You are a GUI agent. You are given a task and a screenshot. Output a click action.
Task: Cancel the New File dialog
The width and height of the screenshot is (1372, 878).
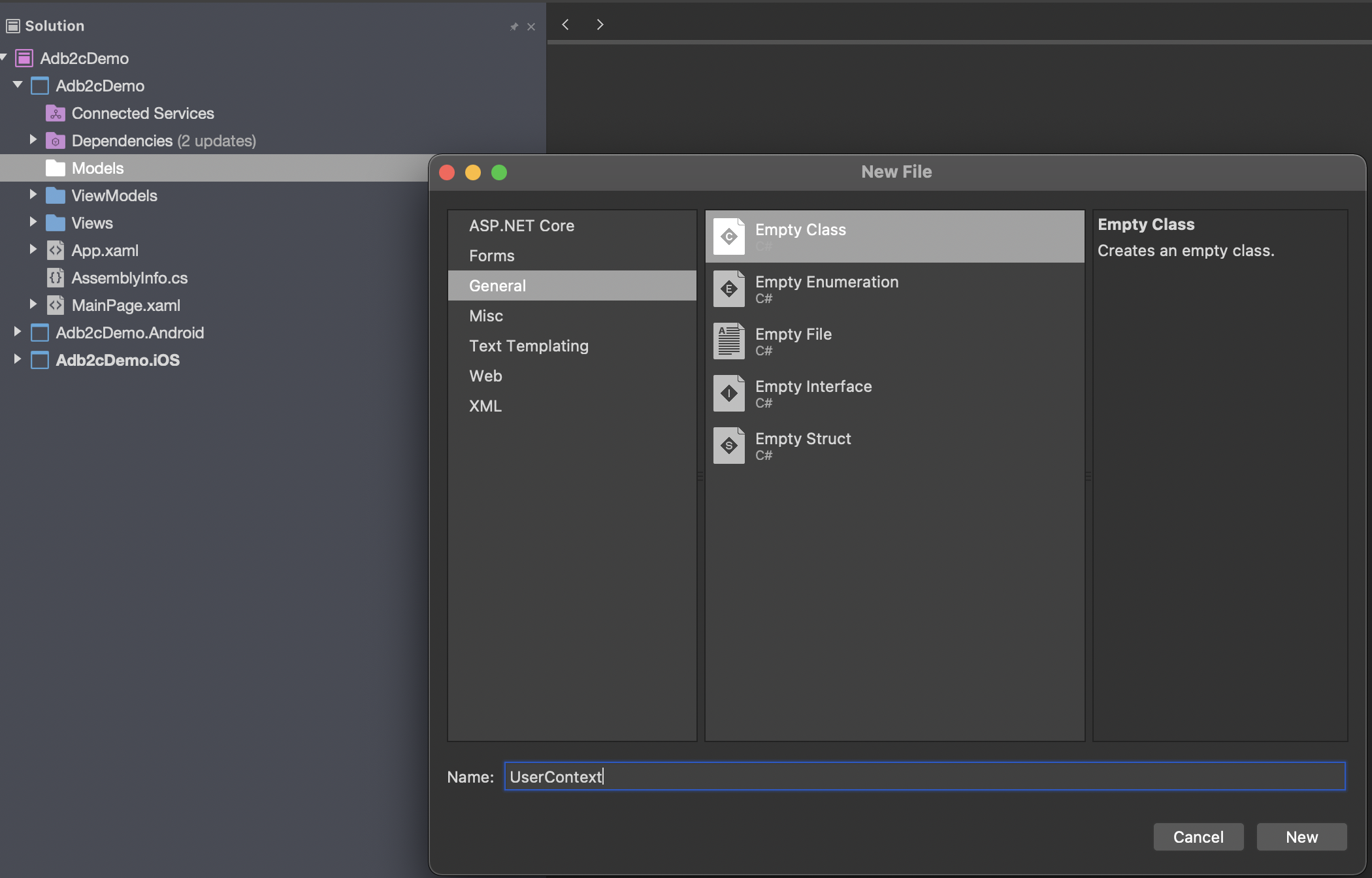1198,837
